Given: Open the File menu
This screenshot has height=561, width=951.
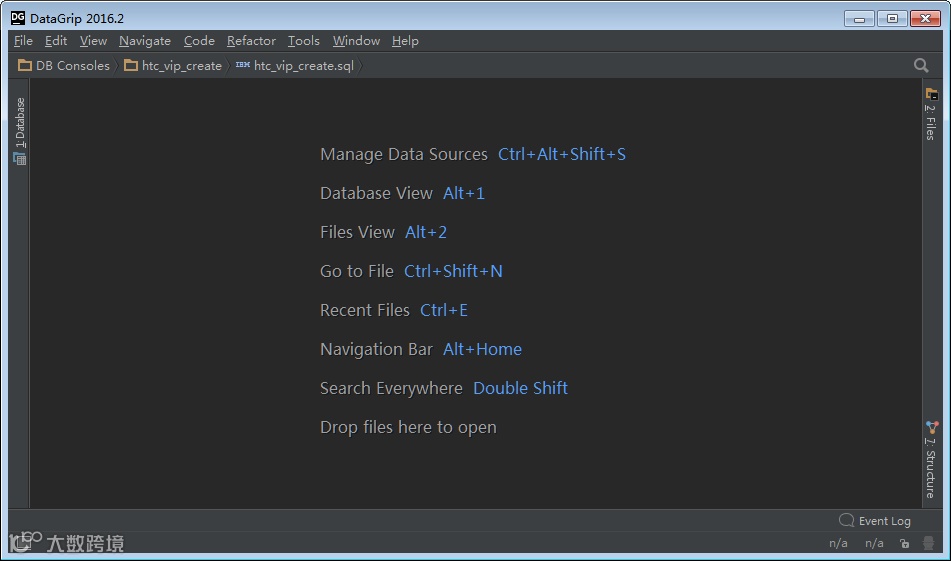Looking at the screenshot, I should click(23, 41).
